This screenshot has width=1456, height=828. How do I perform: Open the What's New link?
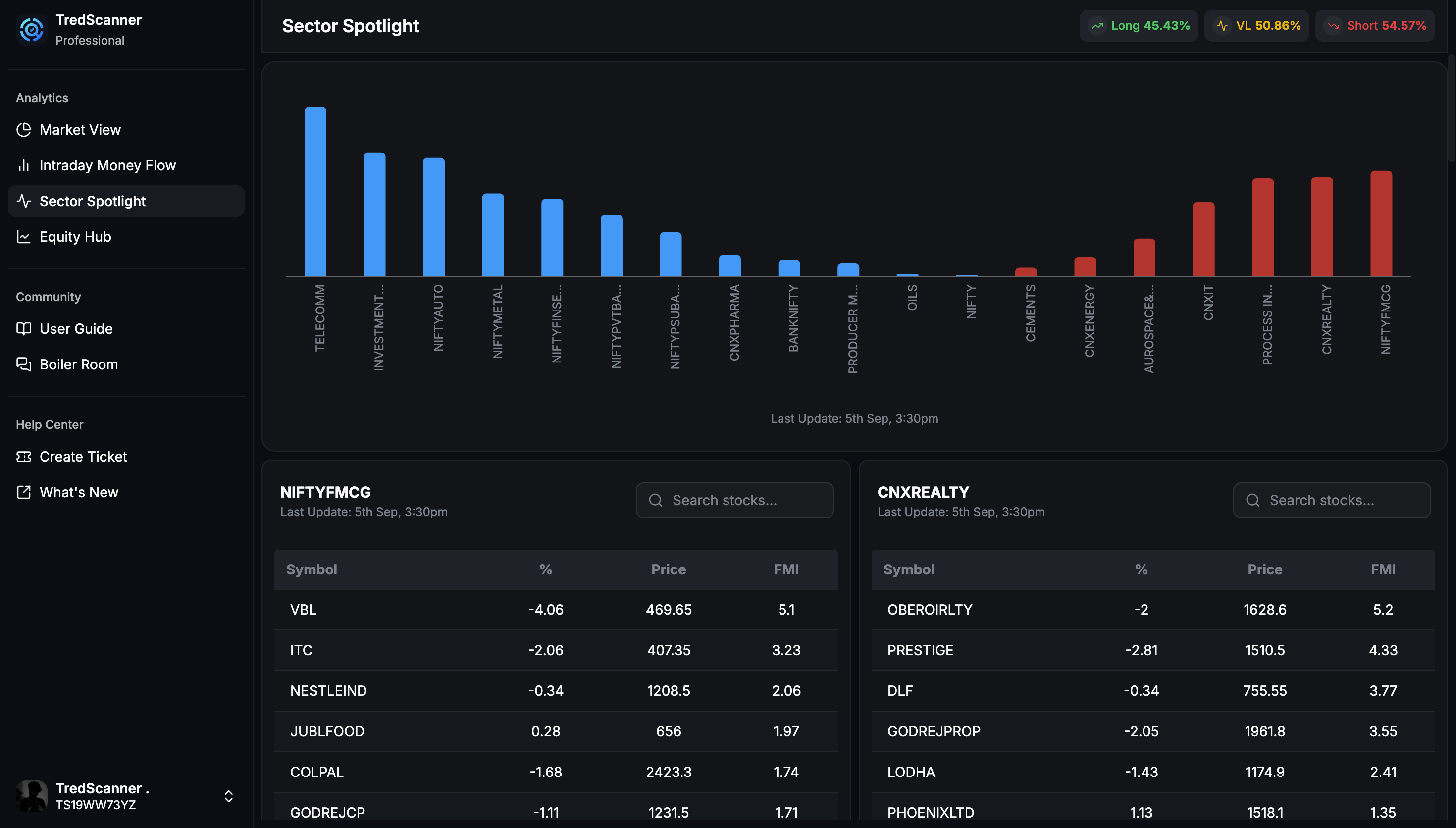click(x=78, y=492)
